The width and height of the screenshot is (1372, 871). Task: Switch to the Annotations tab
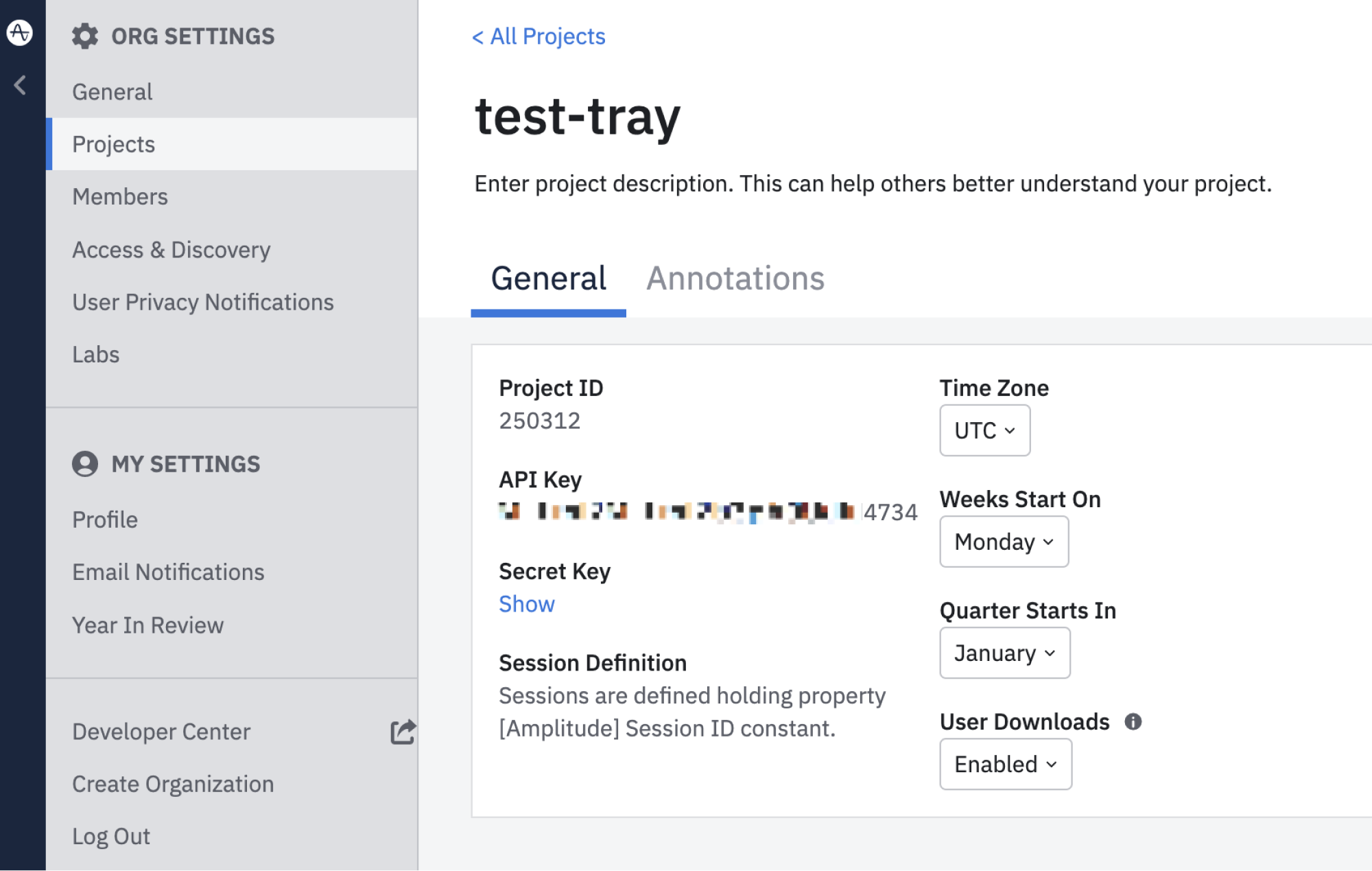pyautogui.click(x=735, y=279)
